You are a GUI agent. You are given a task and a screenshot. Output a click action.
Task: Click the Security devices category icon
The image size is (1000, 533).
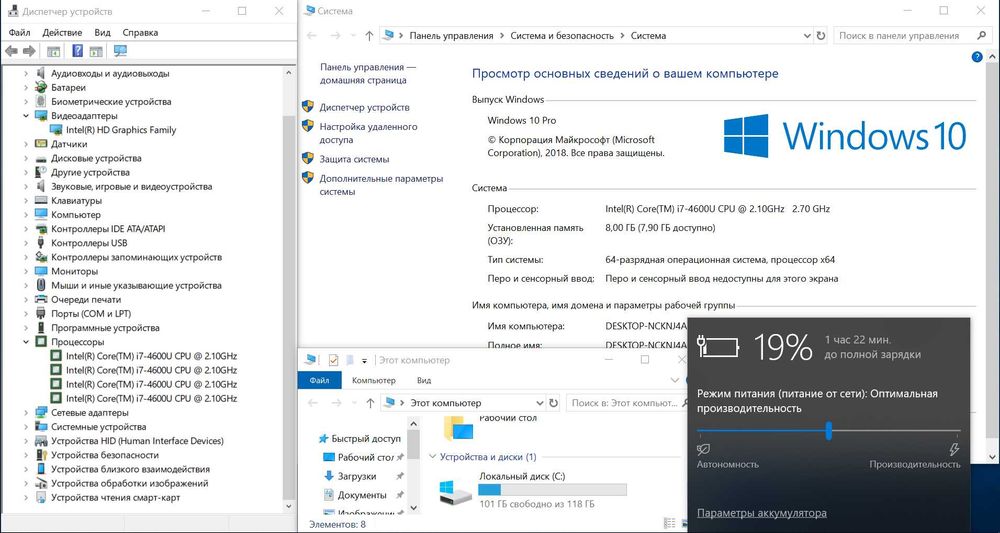(41, 455)
